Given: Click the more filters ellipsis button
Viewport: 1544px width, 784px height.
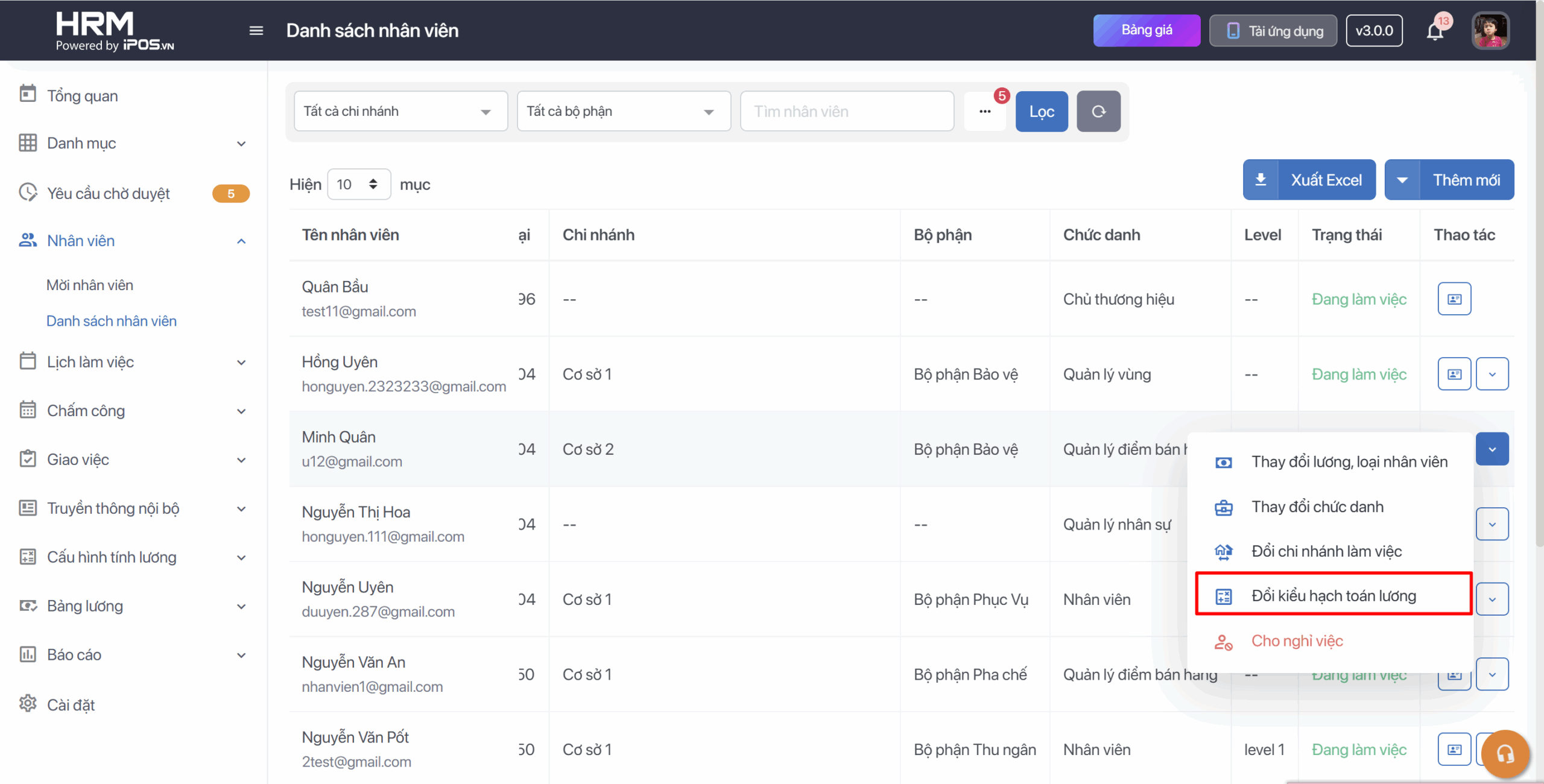Looking at the screenshot, I should coord(985,112).
